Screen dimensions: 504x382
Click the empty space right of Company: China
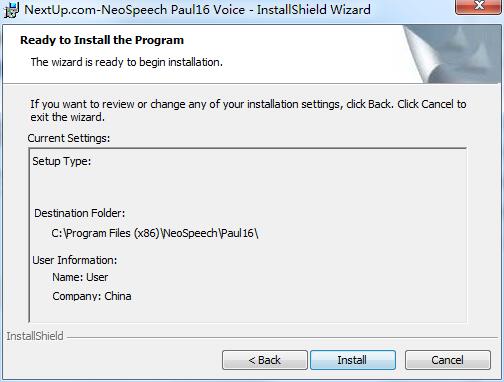tap(297, 296)
